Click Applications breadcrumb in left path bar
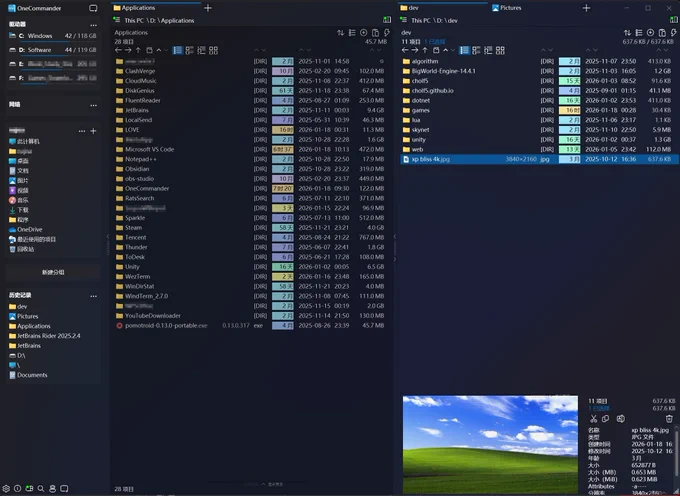680x496 pixels. (177, 20)
